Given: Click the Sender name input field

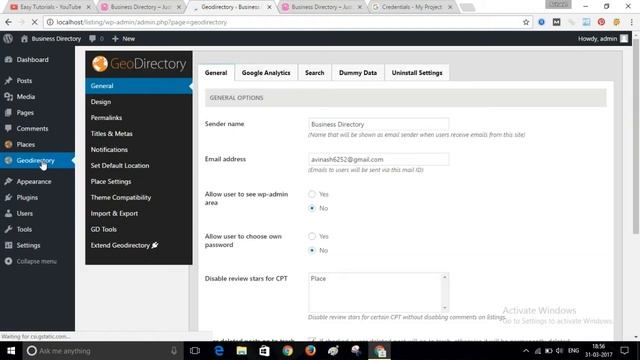Looking at the screenshot, I should click(x=378, y=124).
